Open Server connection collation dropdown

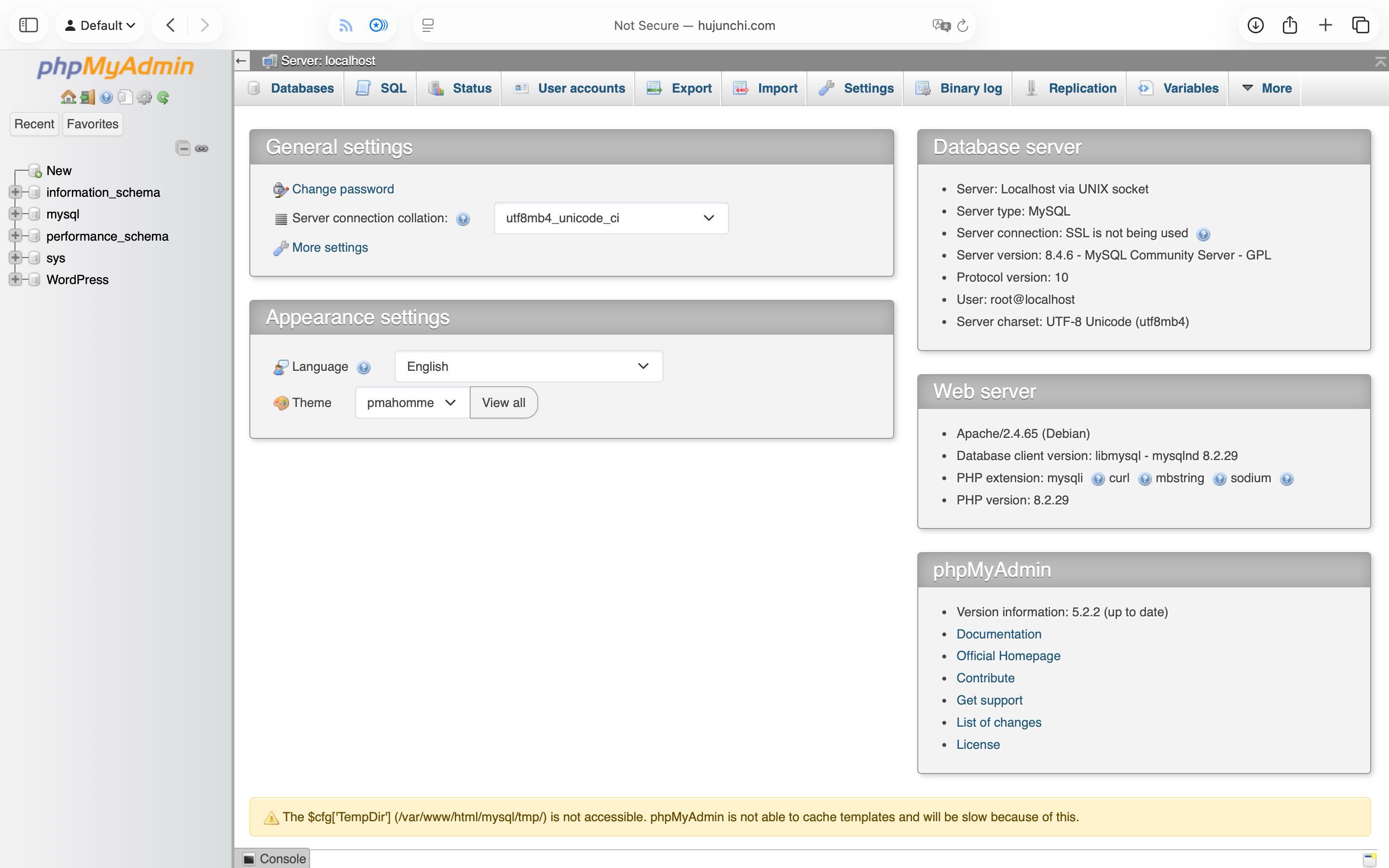611,218
